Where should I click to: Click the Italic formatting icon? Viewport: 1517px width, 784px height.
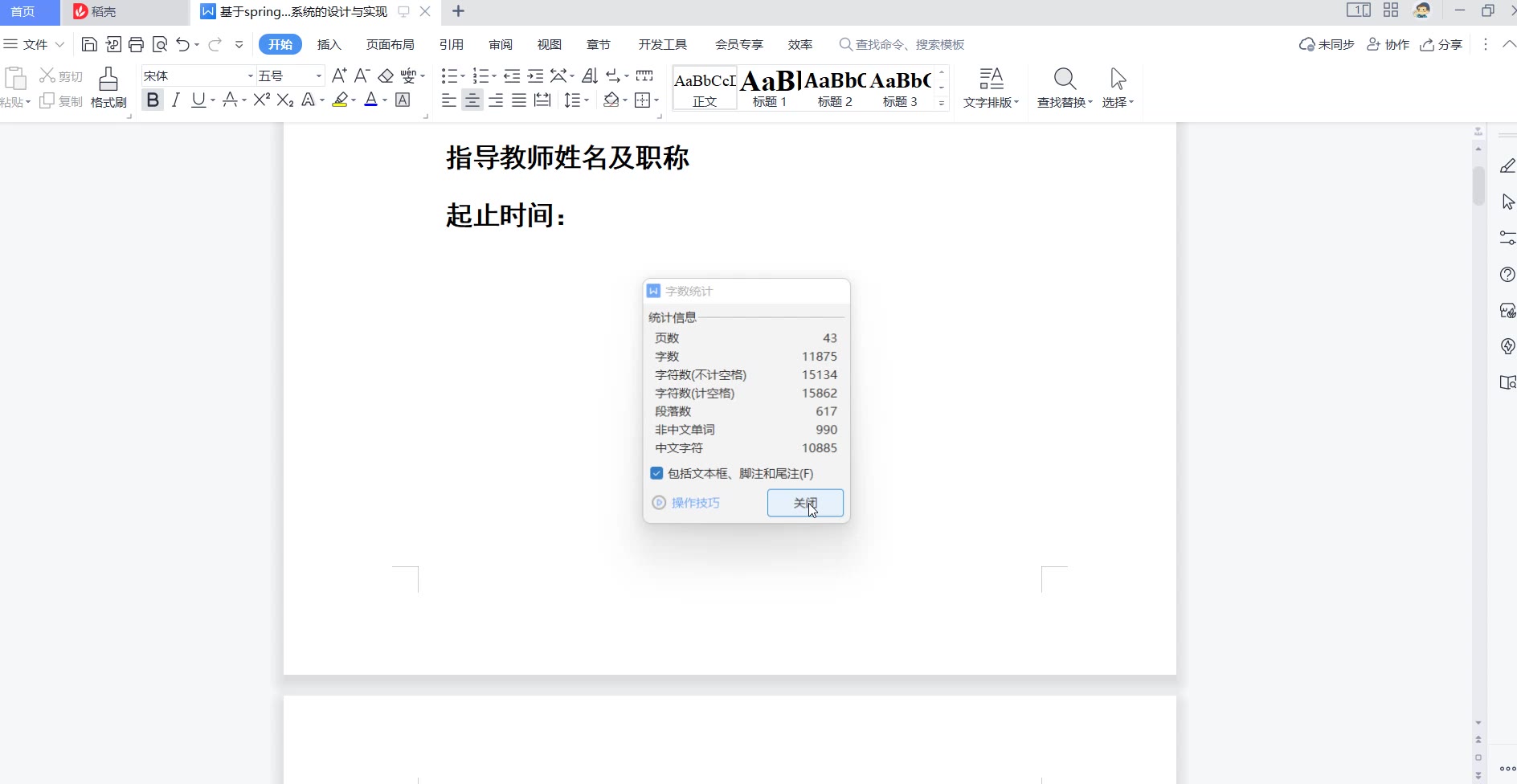[175, 100]
